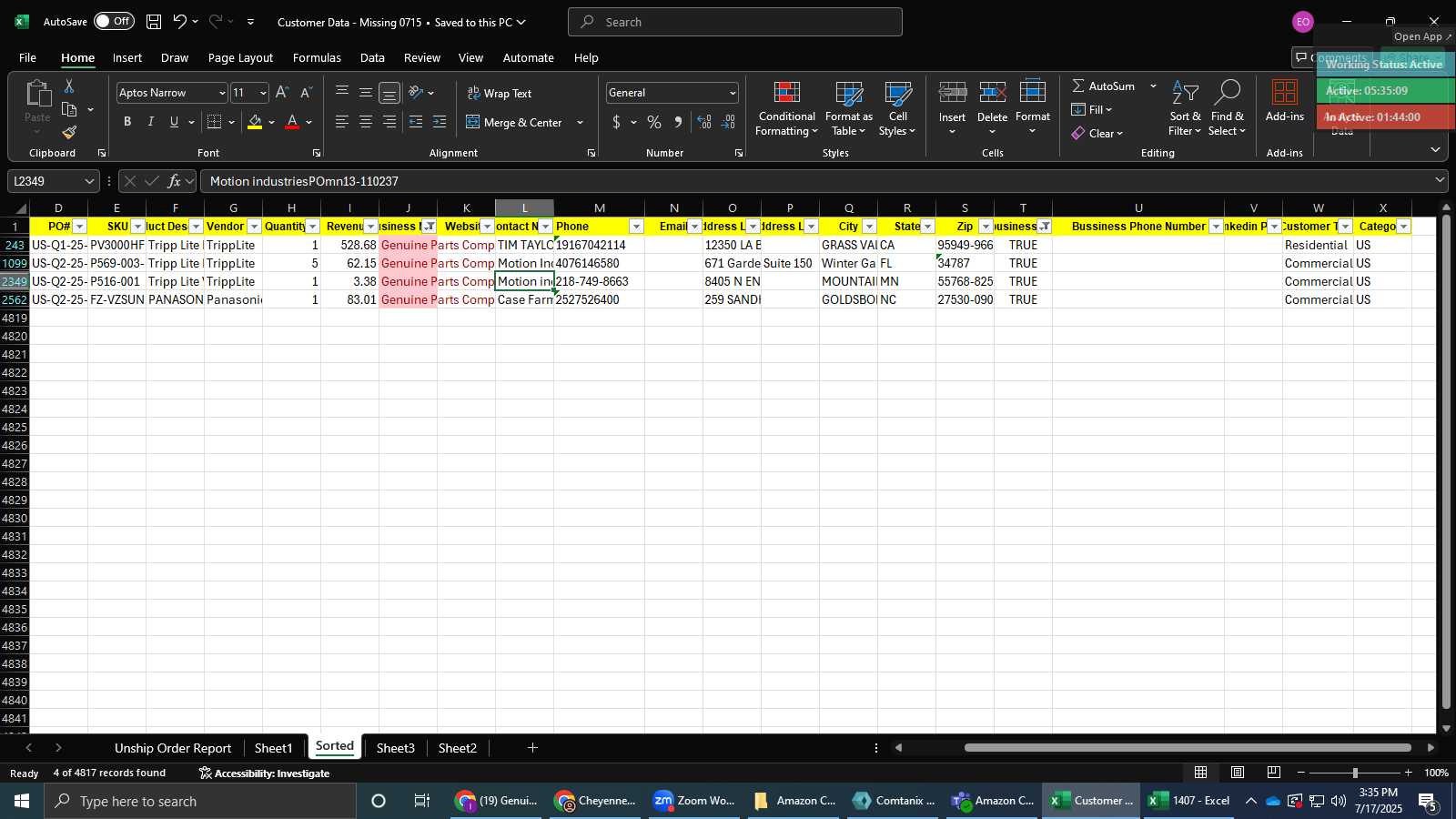Click the Cut scissors icon
Viewport: 1456px width, 819px height.
point(69,86)
